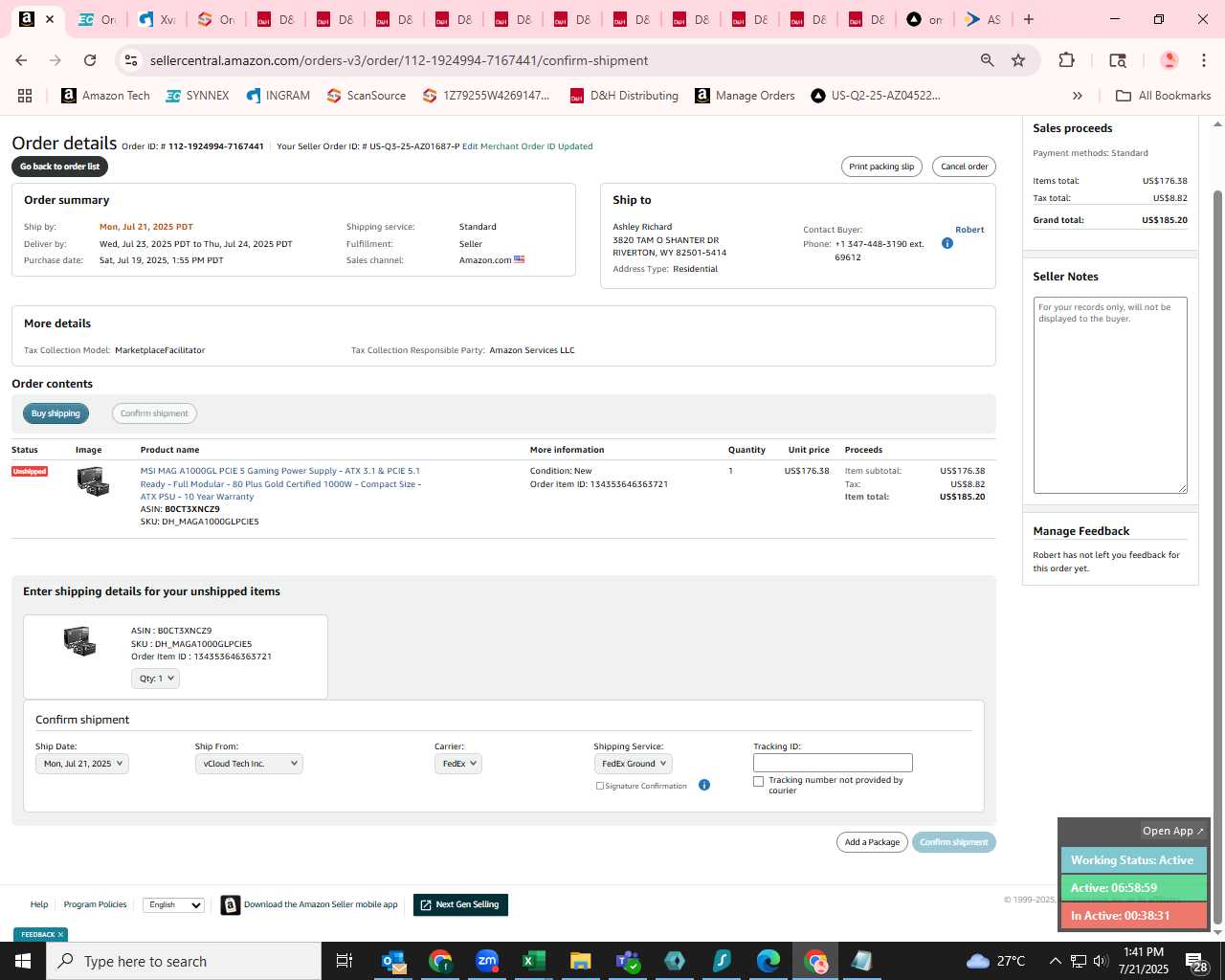The image size is (1225, 980).
Task: Open File Explorer from the taskbar
Action: point(580,961)
